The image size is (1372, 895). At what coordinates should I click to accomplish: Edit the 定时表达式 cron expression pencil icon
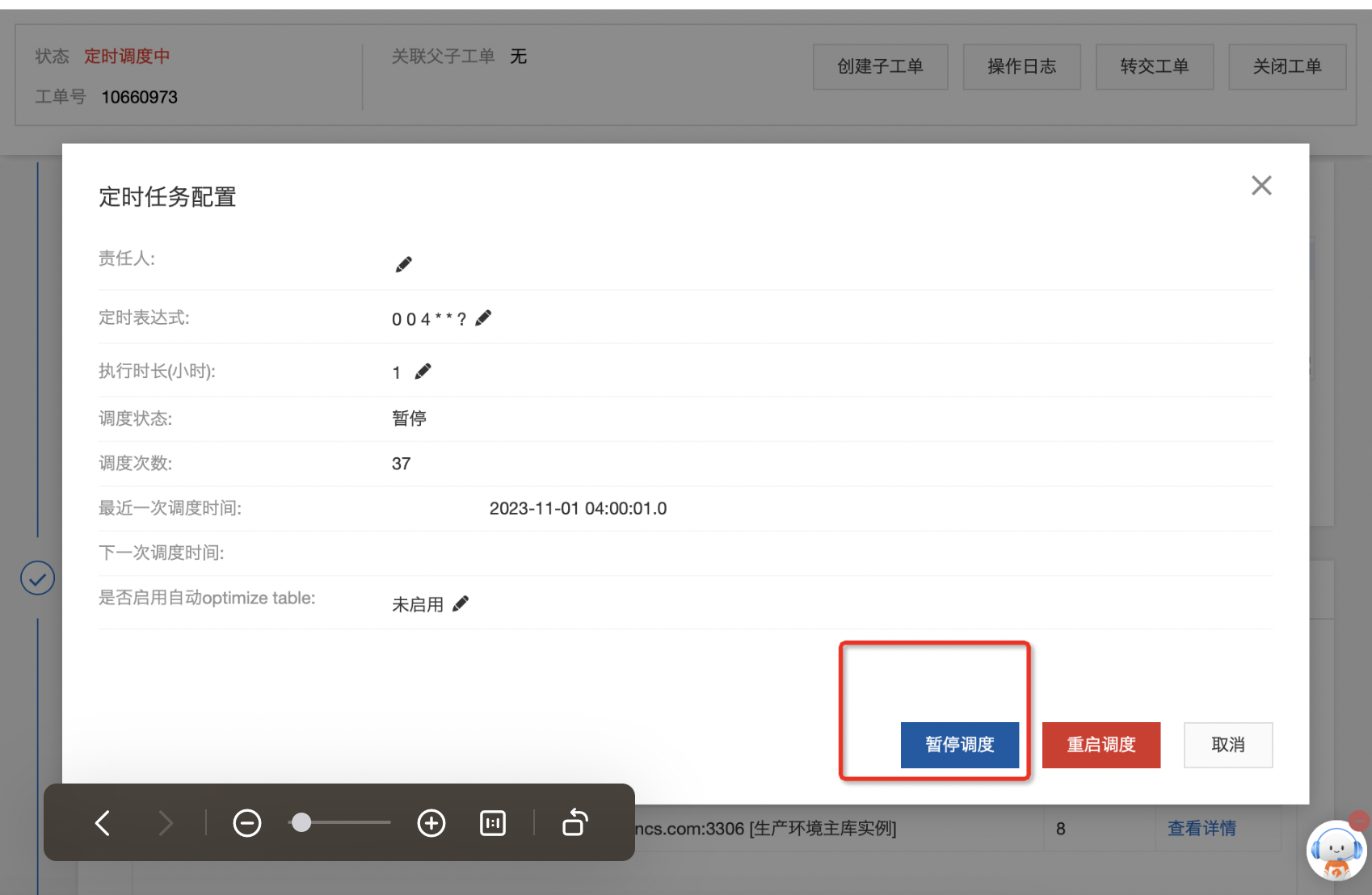click(x=483, y=318)
